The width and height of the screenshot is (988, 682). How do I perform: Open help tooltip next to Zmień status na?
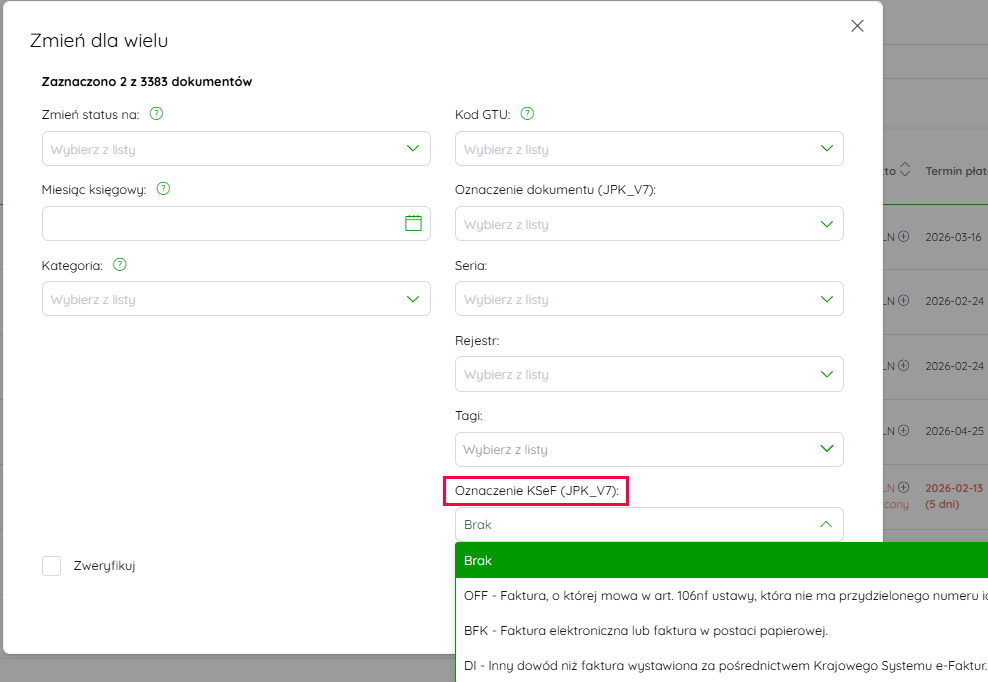pyautogui.click(x=156, y=113)
